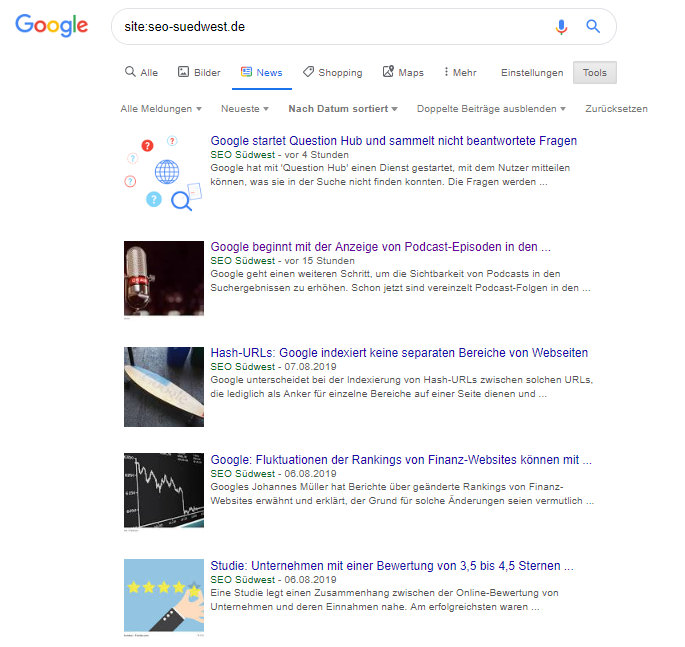Open article about Google Question Hub
Screen dimensions: 685x647
point(394,141)
